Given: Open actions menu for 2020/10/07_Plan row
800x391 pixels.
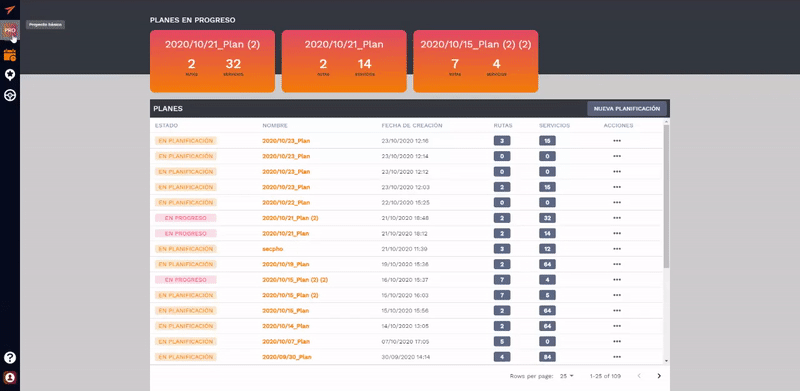Looking at the screenshot, I should coord(617,341).
